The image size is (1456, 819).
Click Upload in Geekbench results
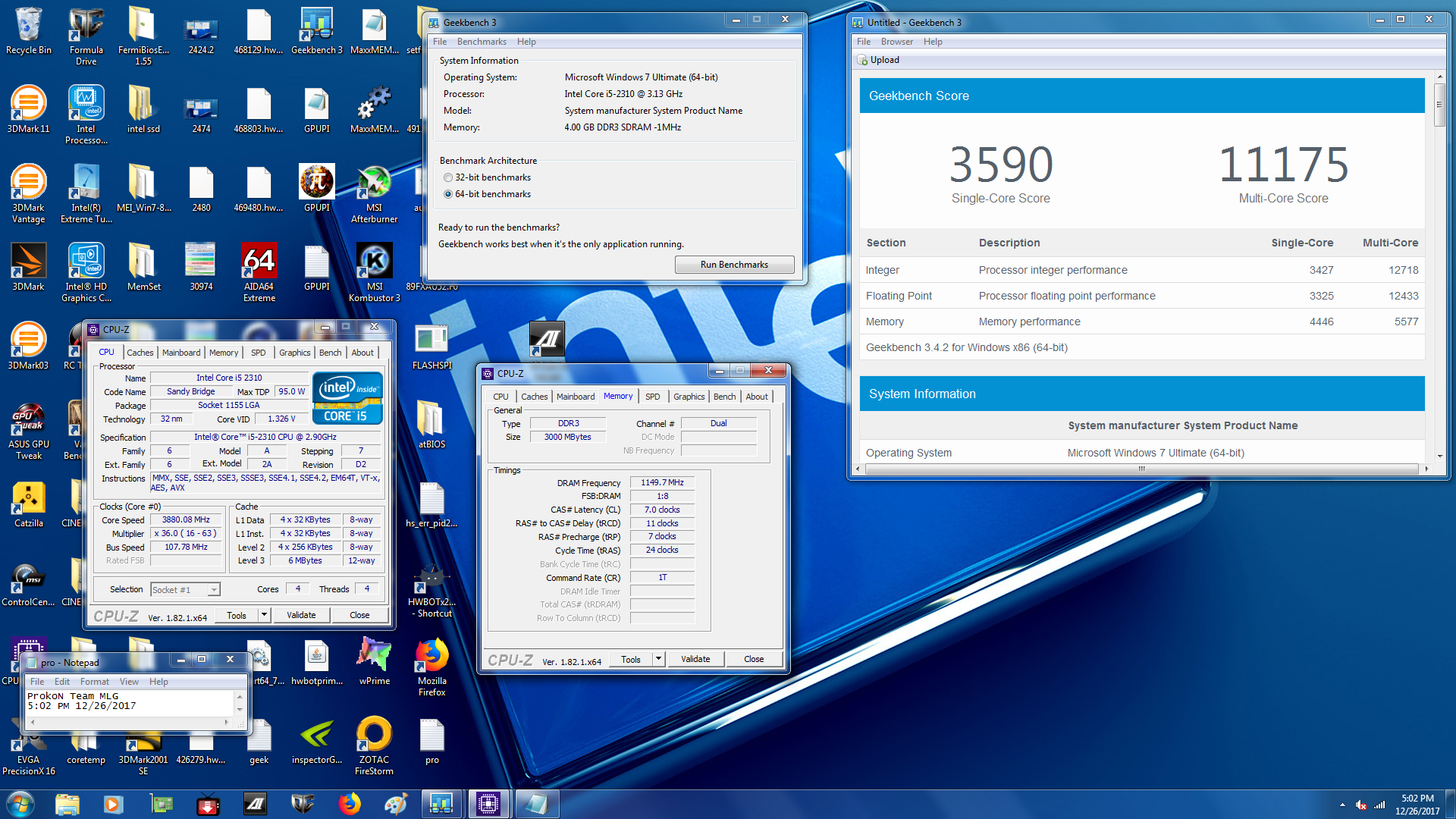coord(878,60)
